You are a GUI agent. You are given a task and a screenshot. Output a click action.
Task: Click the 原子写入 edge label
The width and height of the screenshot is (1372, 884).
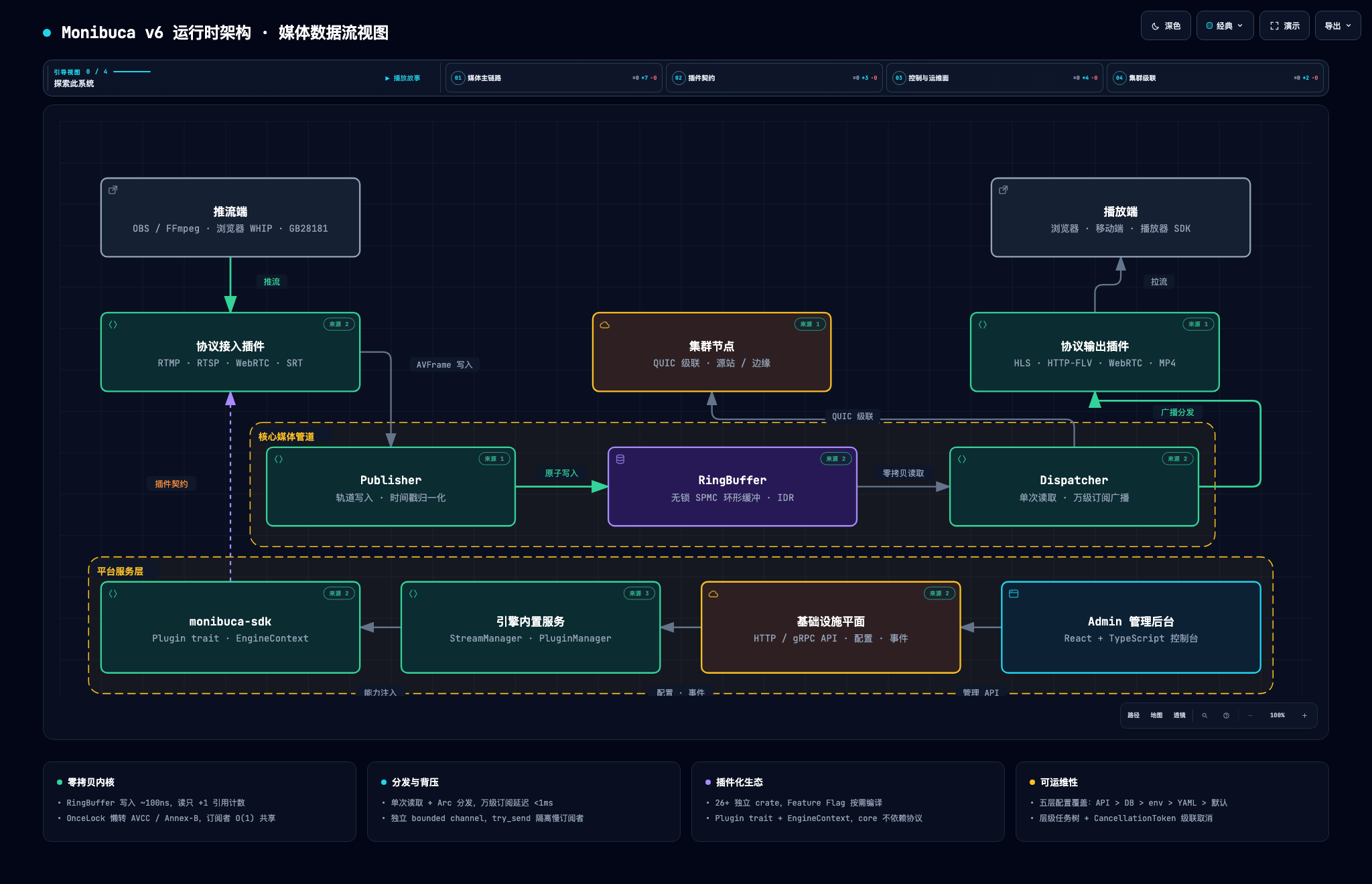561,473
